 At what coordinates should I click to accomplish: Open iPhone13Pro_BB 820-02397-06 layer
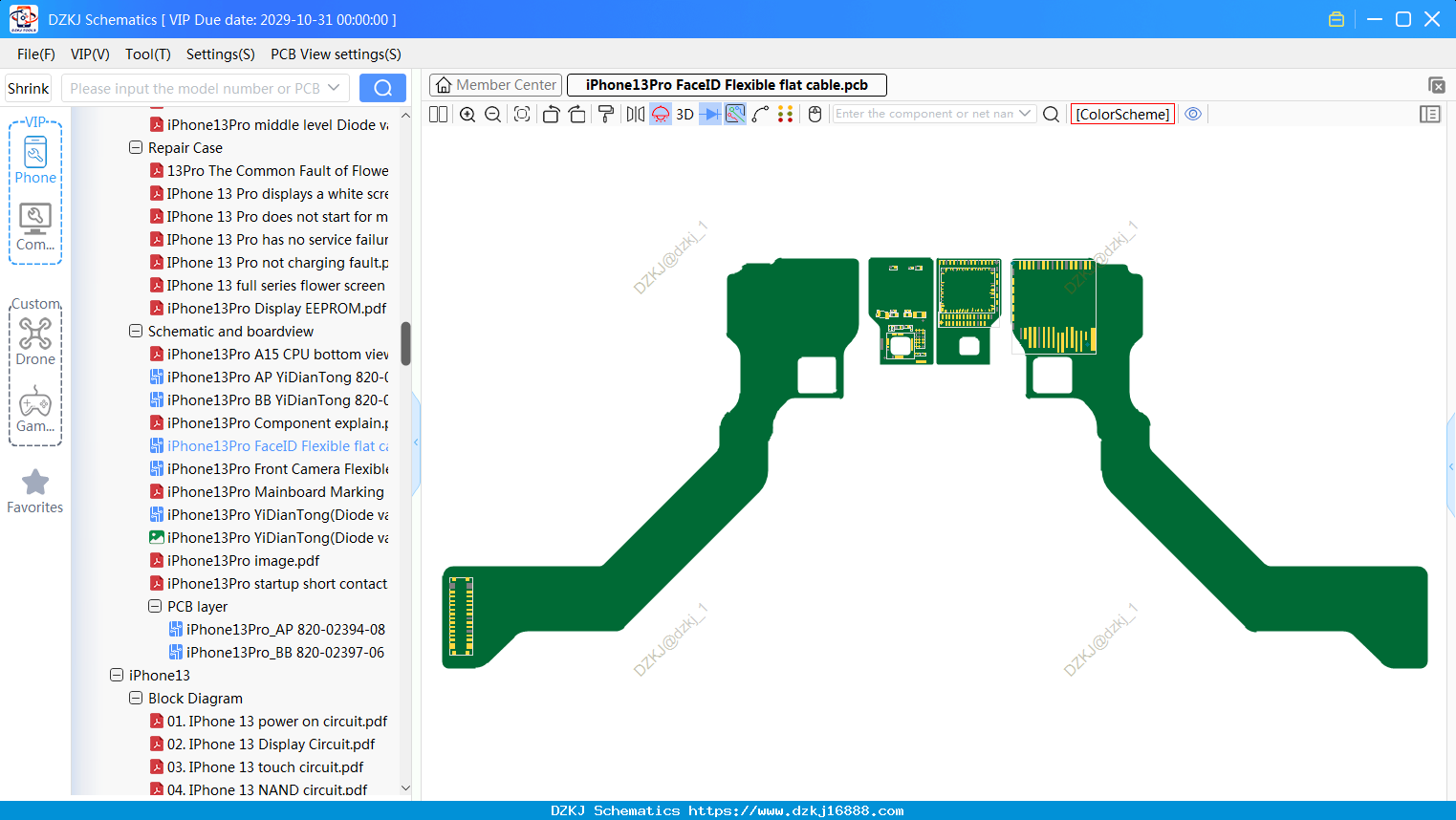(x=277, y=653)
